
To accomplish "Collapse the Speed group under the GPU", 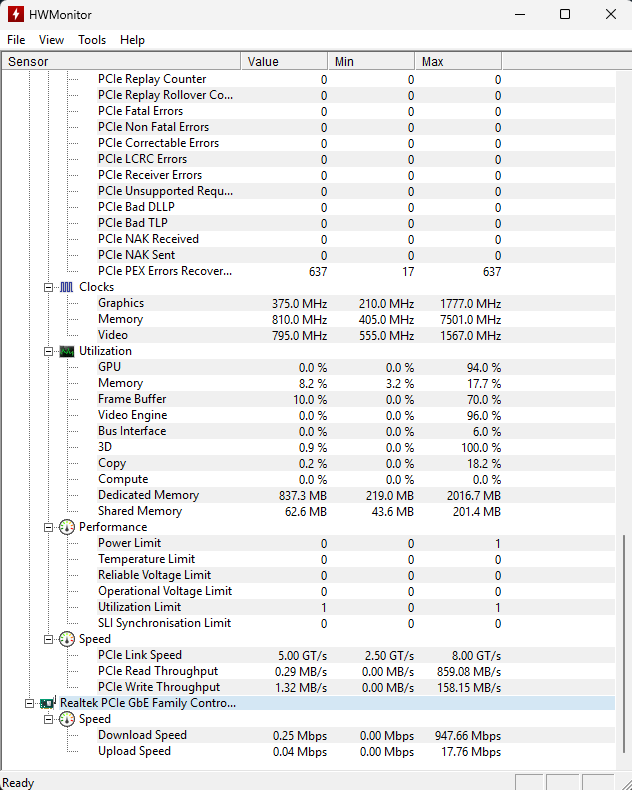I will 48,639.
